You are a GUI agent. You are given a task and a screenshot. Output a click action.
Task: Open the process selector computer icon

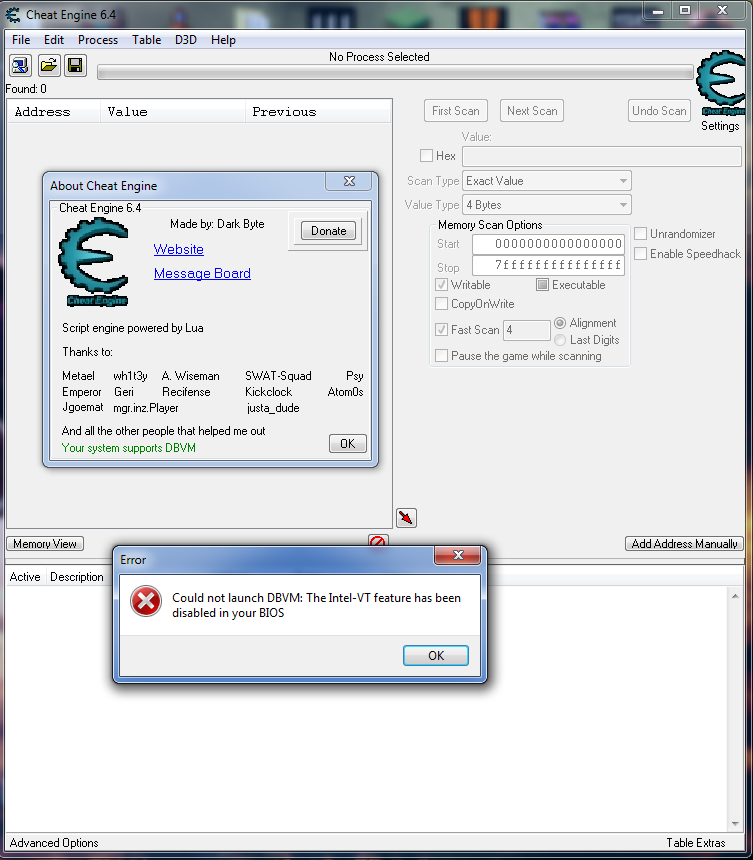tap(20, 66)
